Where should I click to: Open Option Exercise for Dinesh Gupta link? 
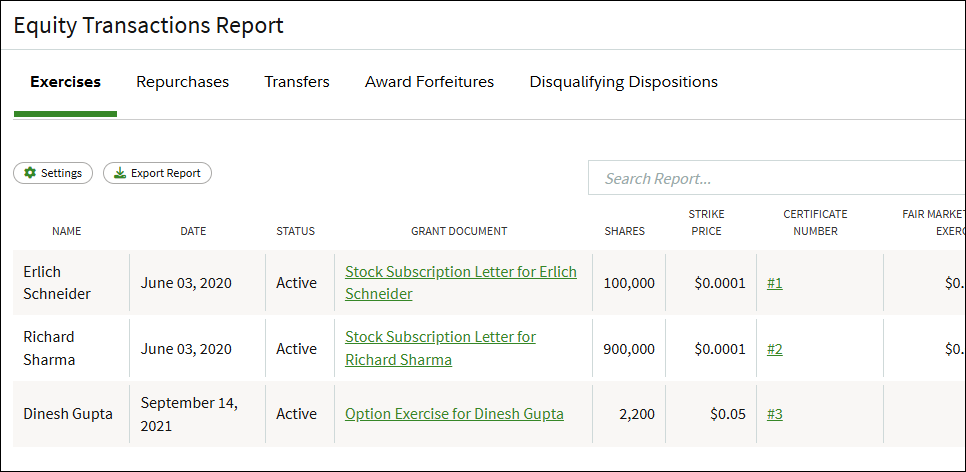tap(454, 413)
